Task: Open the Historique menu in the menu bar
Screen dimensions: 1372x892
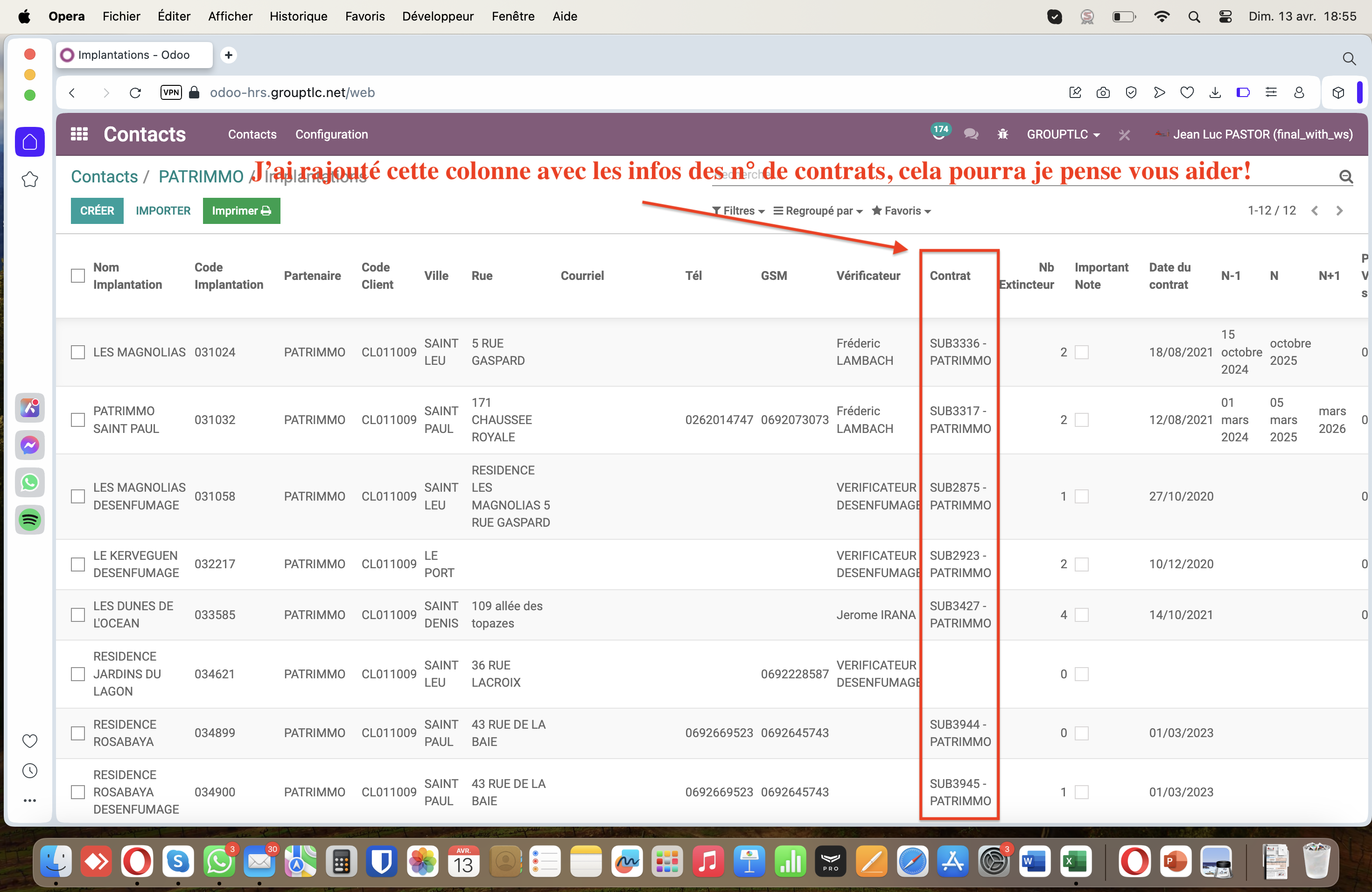Action: click(x=298, y=16)
